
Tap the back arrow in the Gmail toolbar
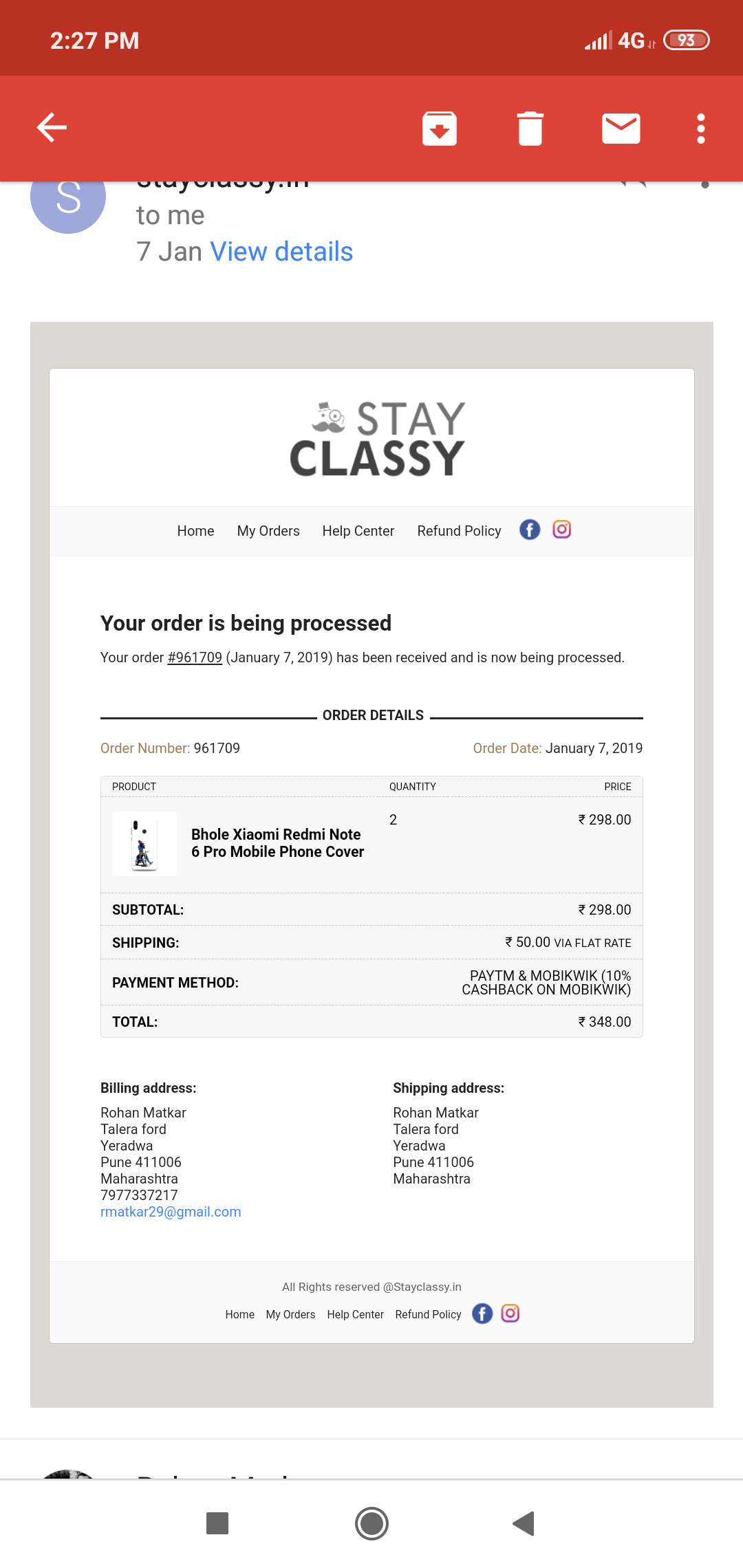[52, 128]
